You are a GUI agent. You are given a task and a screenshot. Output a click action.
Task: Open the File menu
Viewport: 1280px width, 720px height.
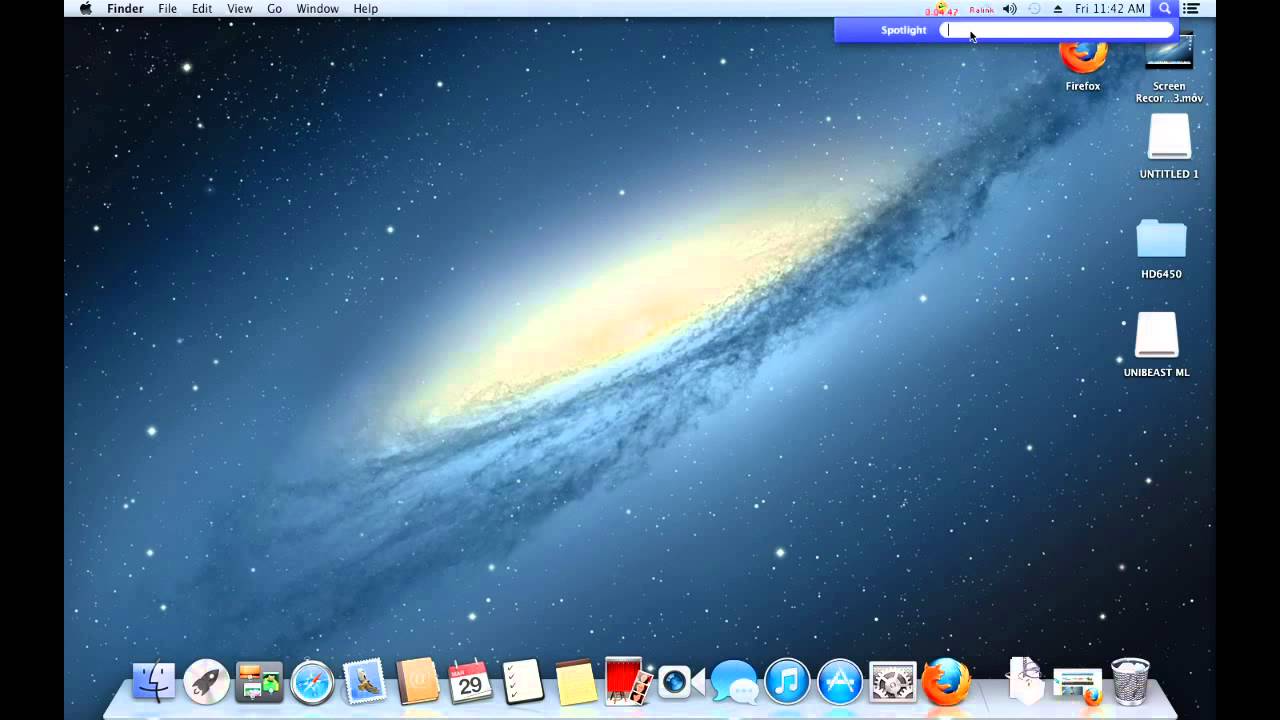pos(167,9)
